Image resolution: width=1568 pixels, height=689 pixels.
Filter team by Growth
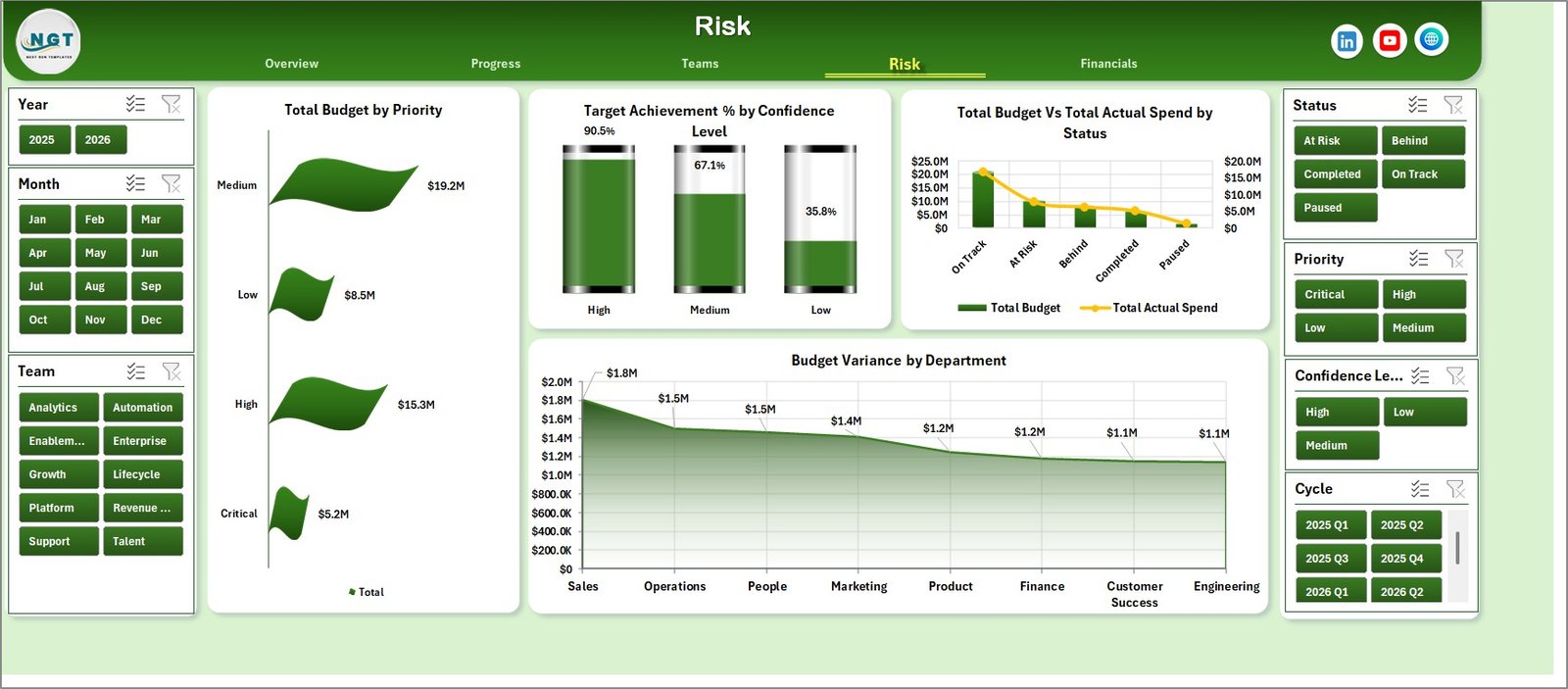click(59, 474)
